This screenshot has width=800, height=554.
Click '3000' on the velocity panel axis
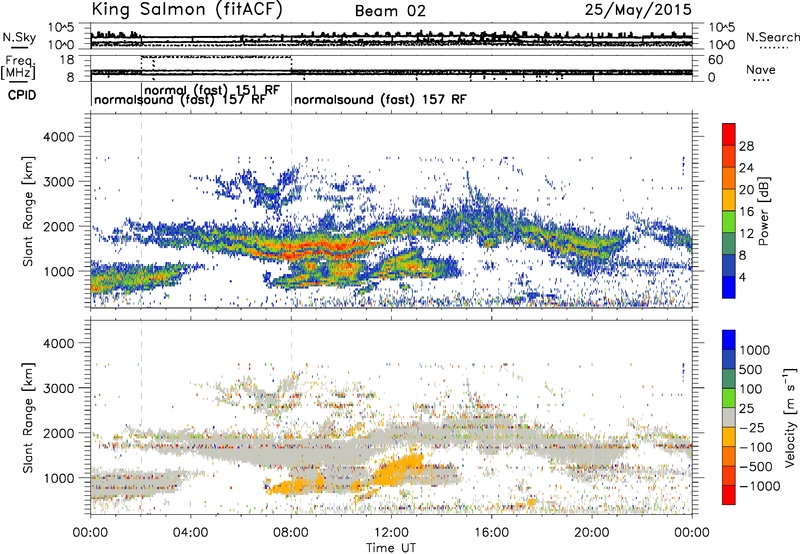(58, 388)
